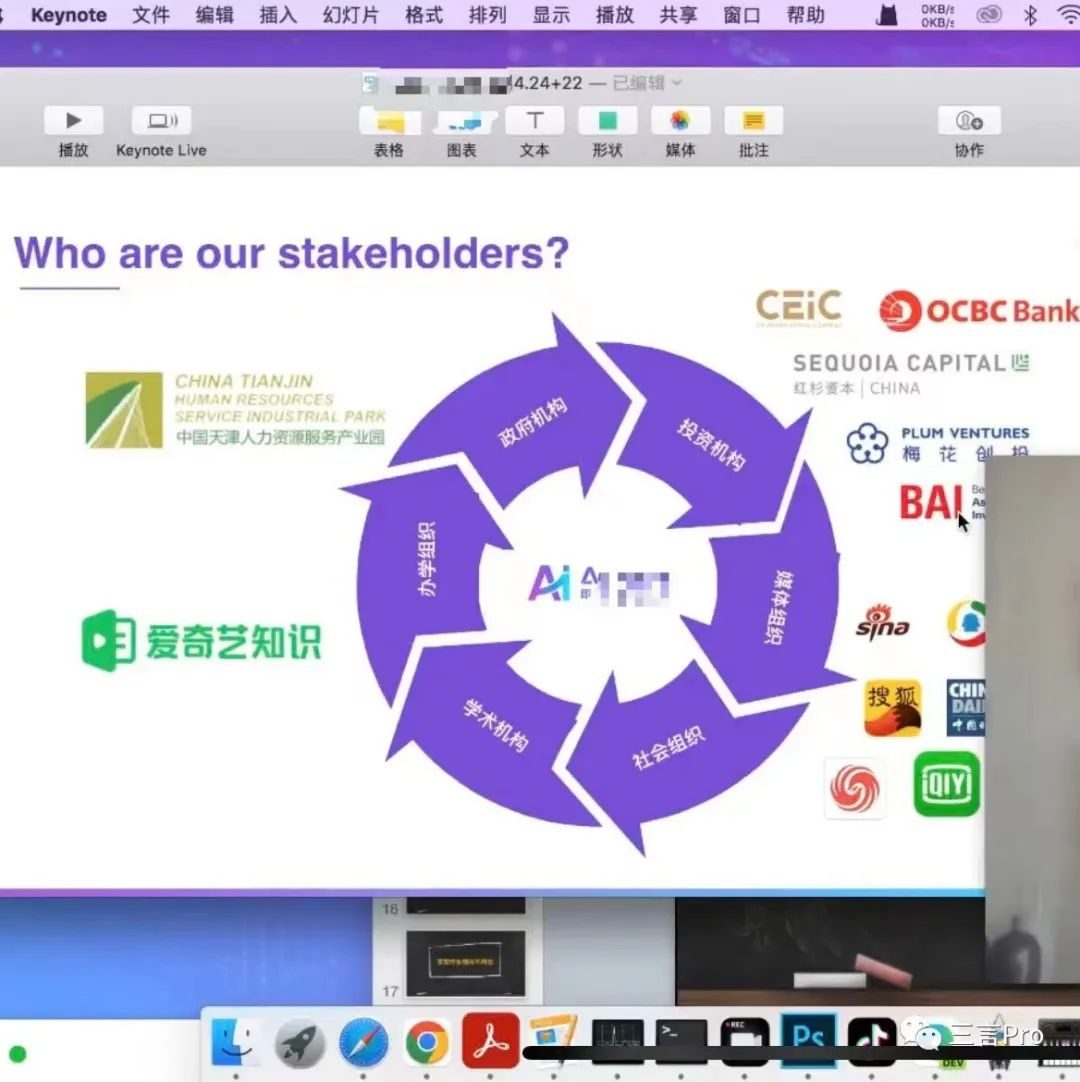
Task: Open Safari from the Dock
Action: pos(363,1043)
